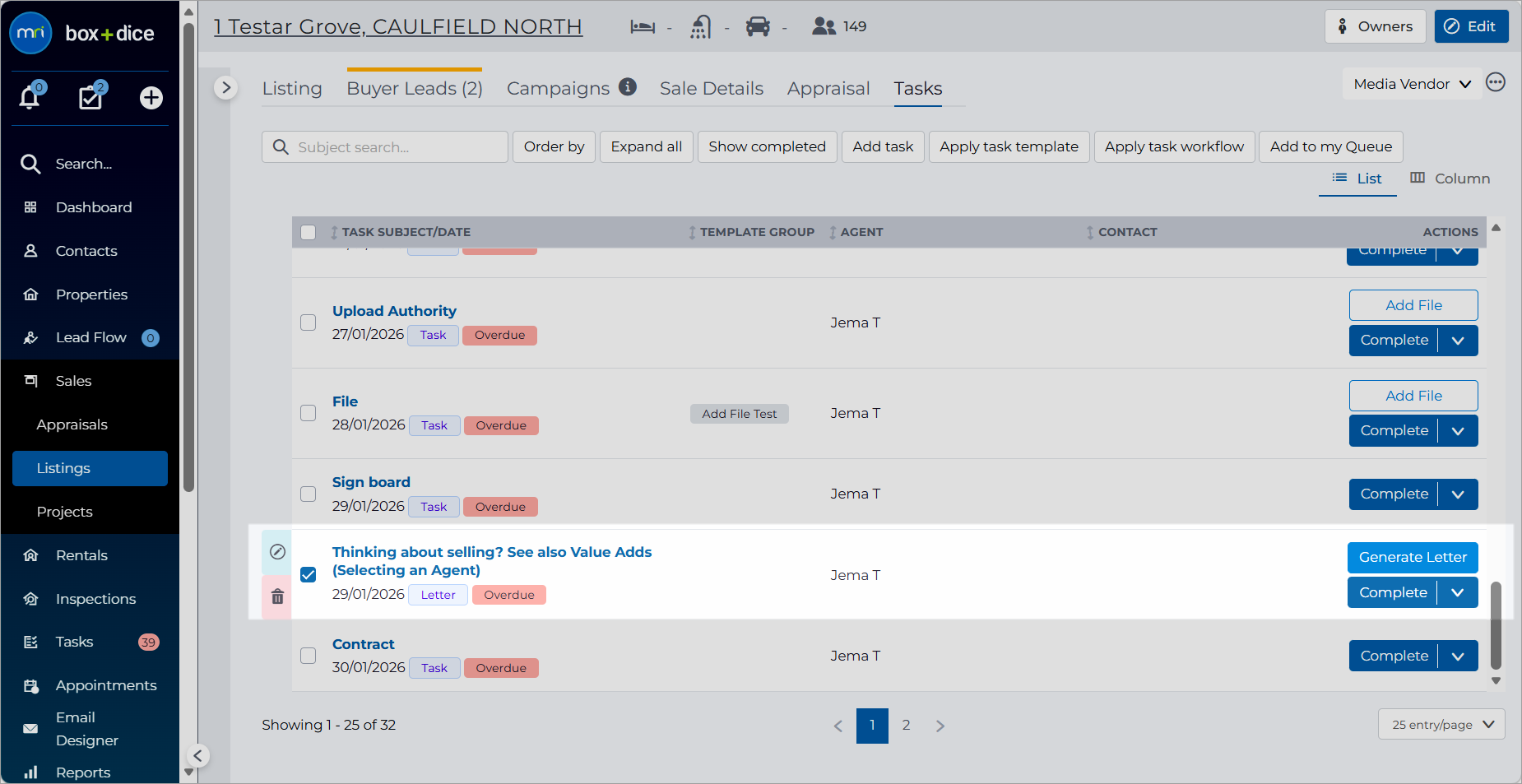Click the contacts group icon showing 149
This screenshot has height=784, width=1522.
pyautogui.click(x=824, y=27)
